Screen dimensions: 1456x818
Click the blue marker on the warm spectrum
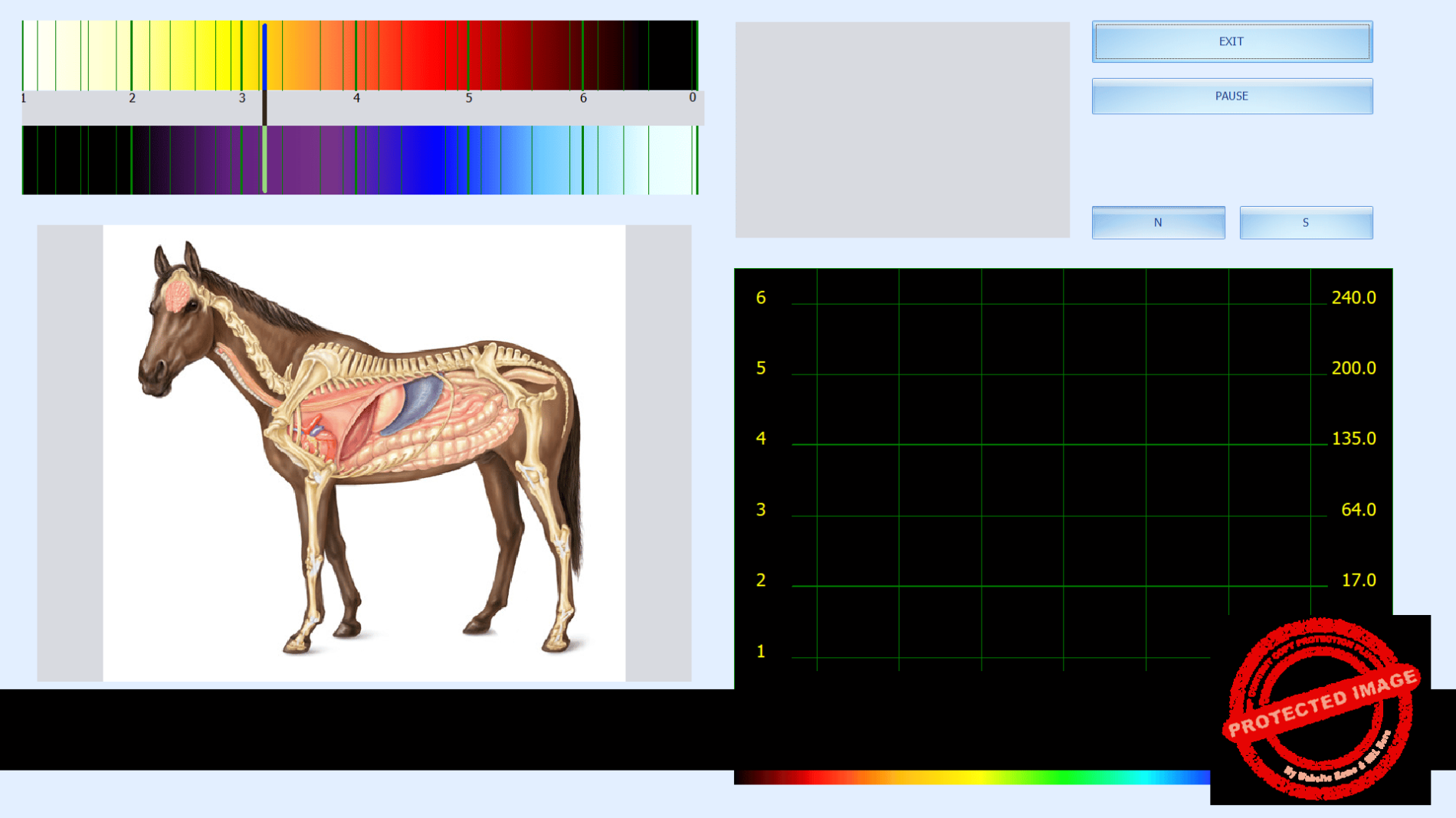264,57
